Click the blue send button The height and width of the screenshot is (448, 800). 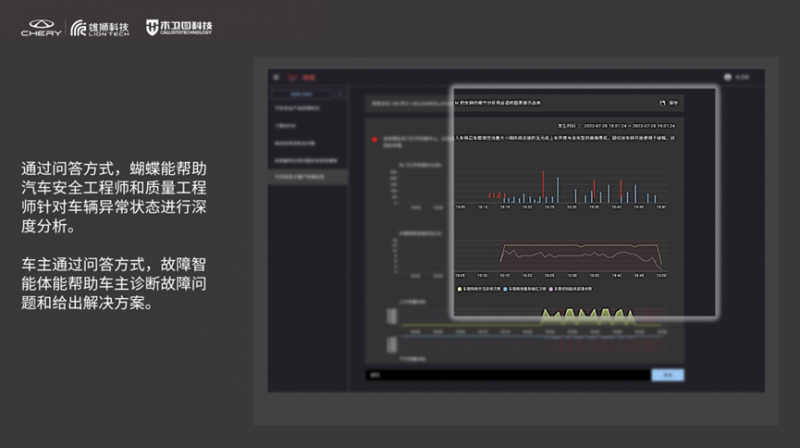667,375
